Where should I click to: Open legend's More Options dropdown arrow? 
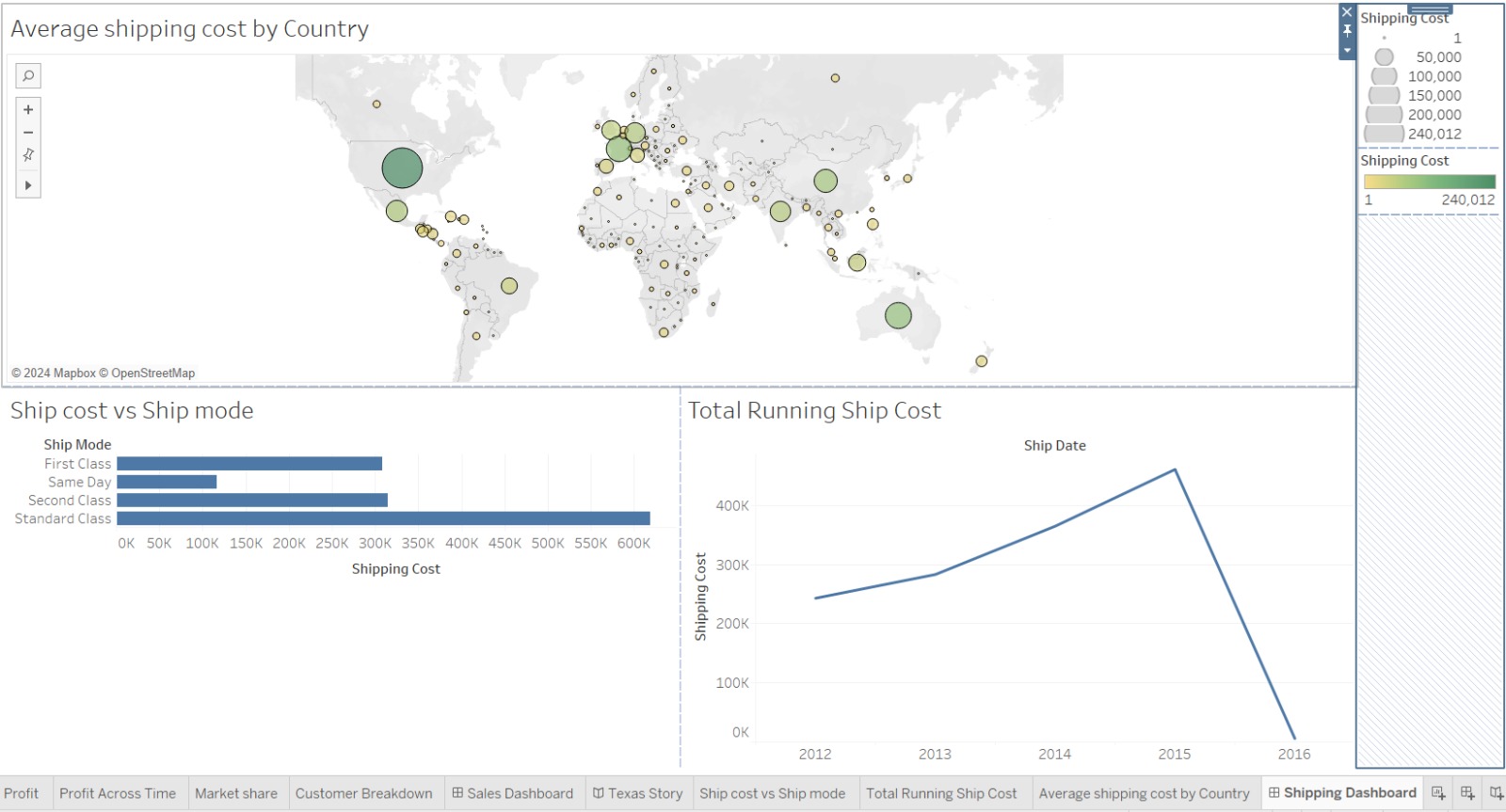click(1347, 50)
